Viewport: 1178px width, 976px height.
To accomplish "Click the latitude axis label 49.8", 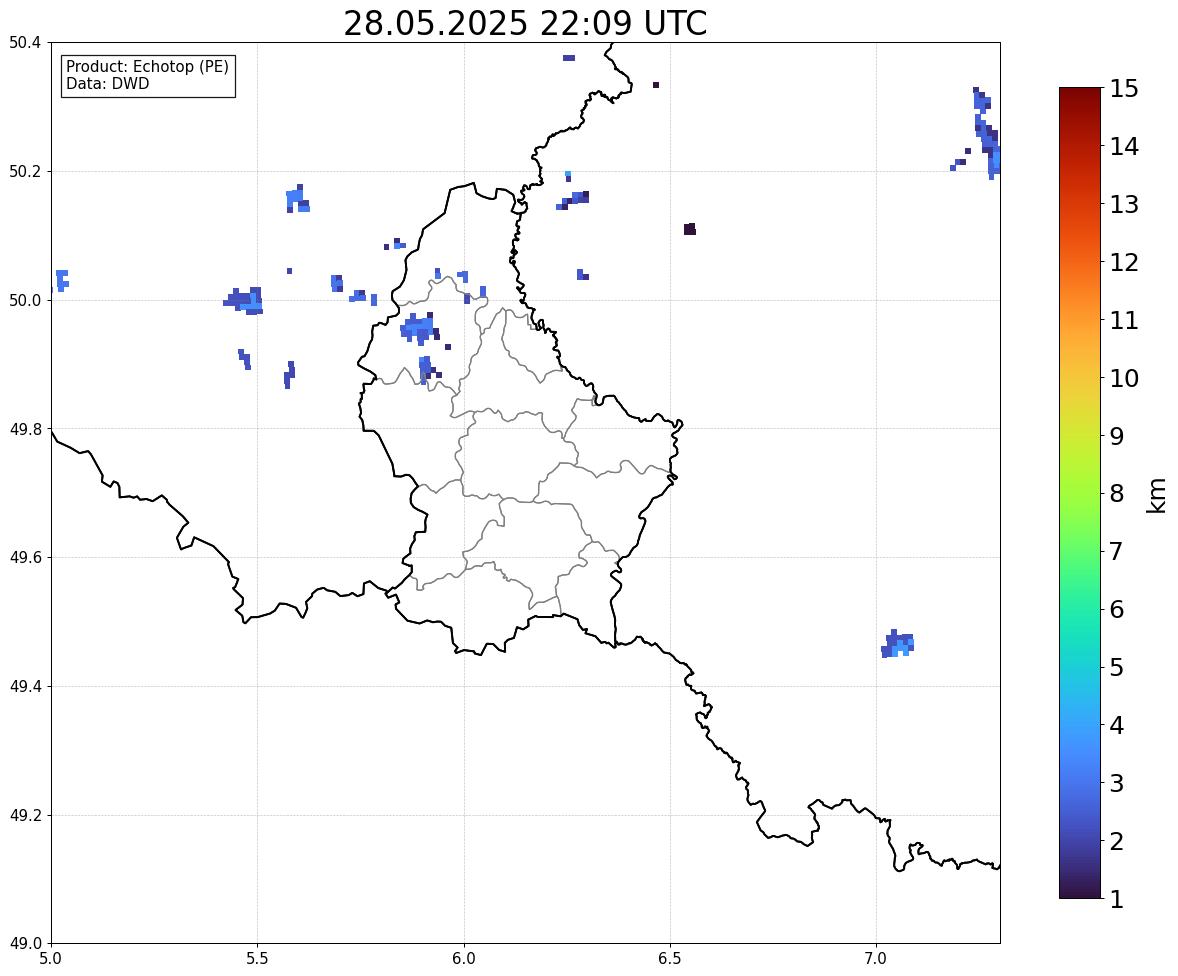I will (25, 429).
